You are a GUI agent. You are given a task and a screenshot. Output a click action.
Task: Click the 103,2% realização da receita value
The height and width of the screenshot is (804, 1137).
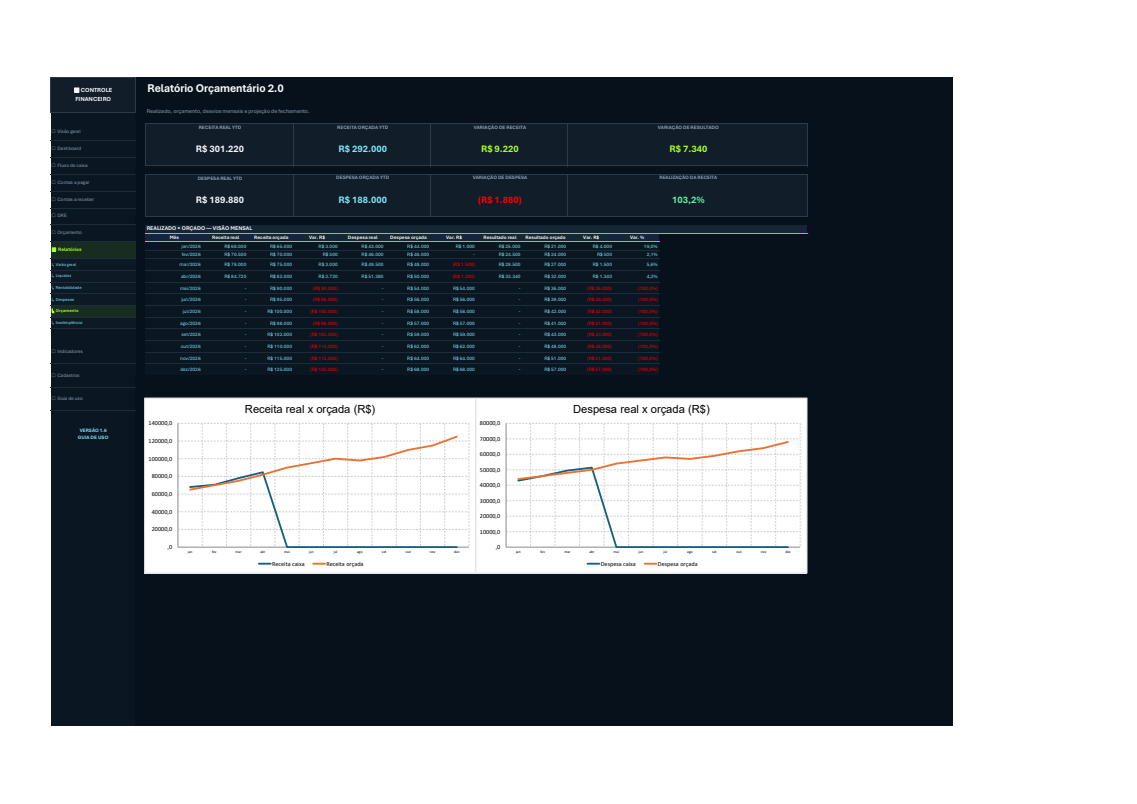click(x=688, y=200)
